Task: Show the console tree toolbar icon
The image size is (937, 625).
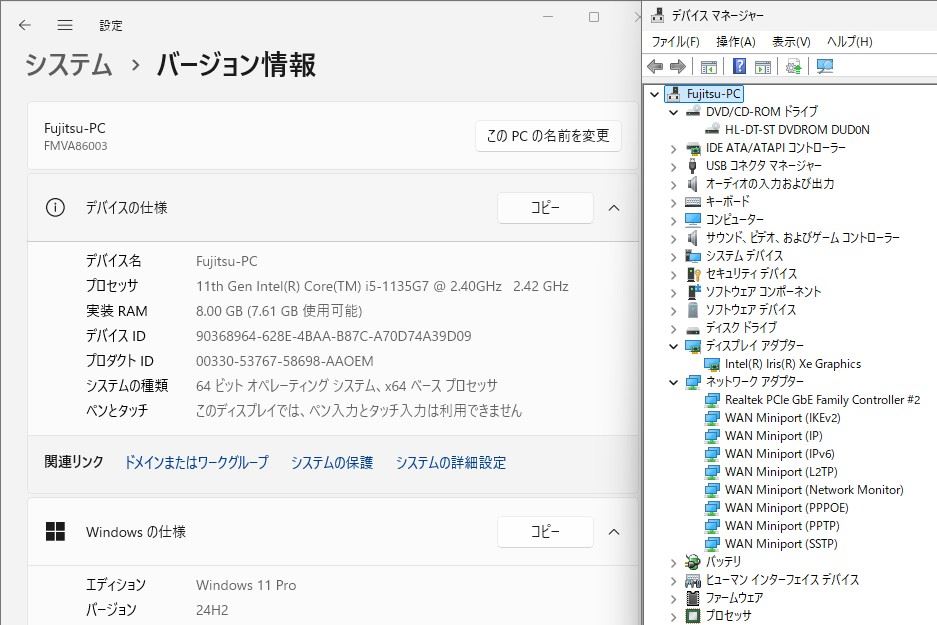Action: pos(709,66)
